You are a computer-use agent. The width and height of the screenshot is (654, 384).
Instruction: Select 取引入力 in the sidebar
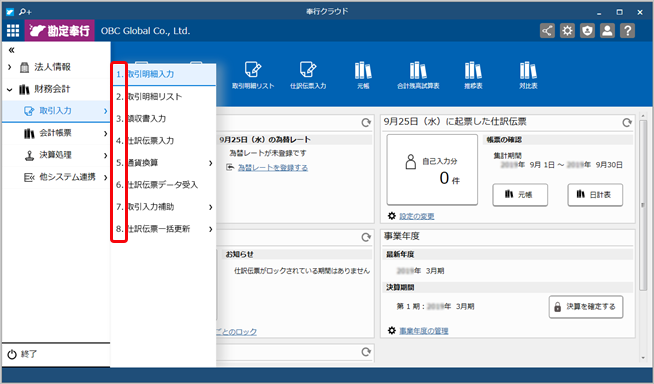[56, 111]
